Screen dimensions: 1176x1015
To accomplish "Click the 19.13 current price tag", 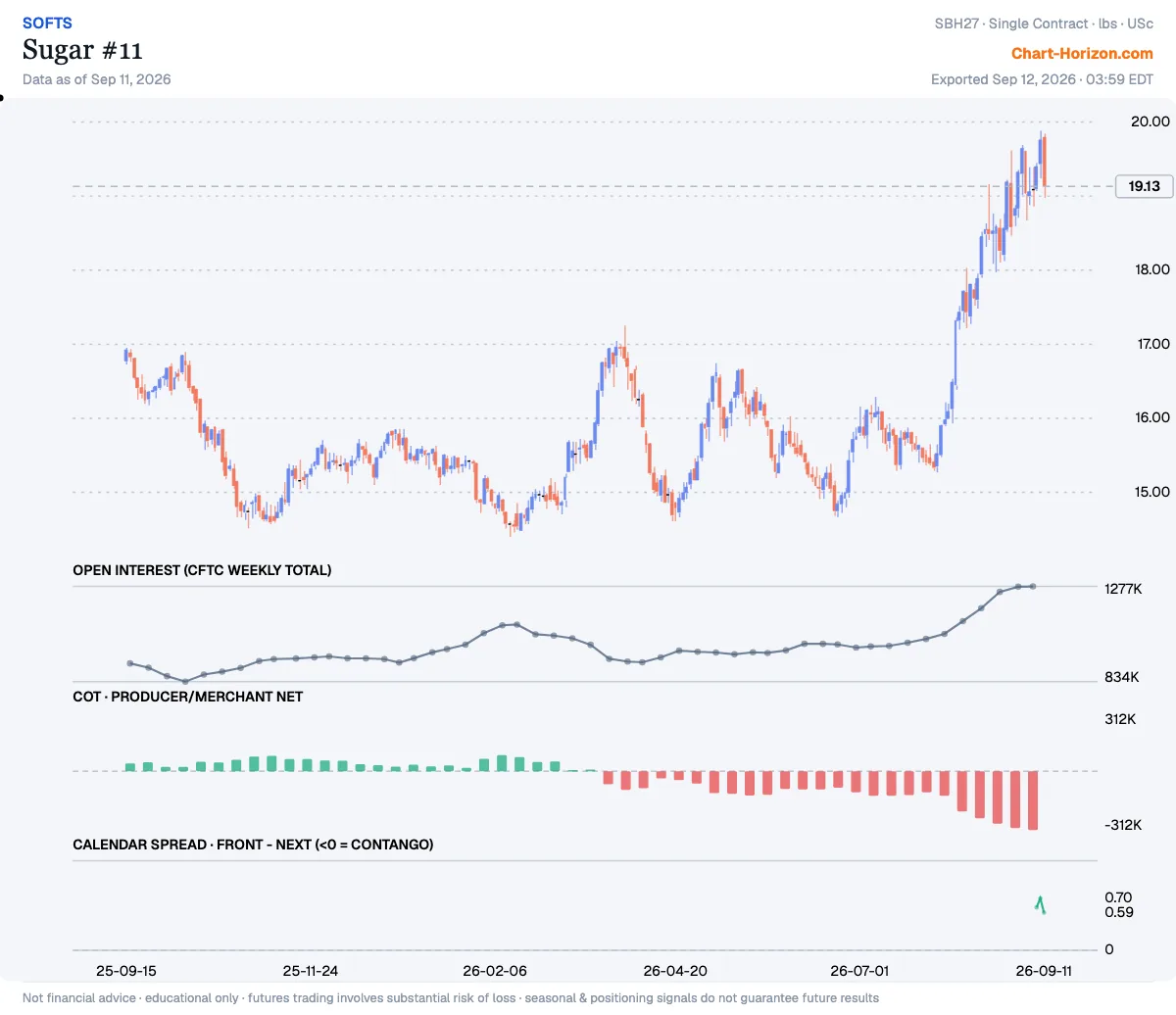I will [1144, 186].
